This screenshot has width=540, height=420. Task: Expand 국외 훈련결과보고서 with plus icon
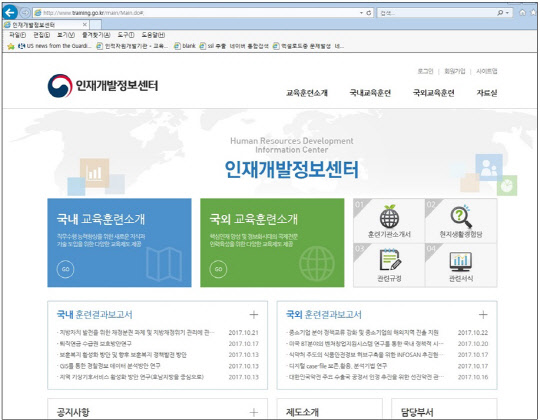483,314
